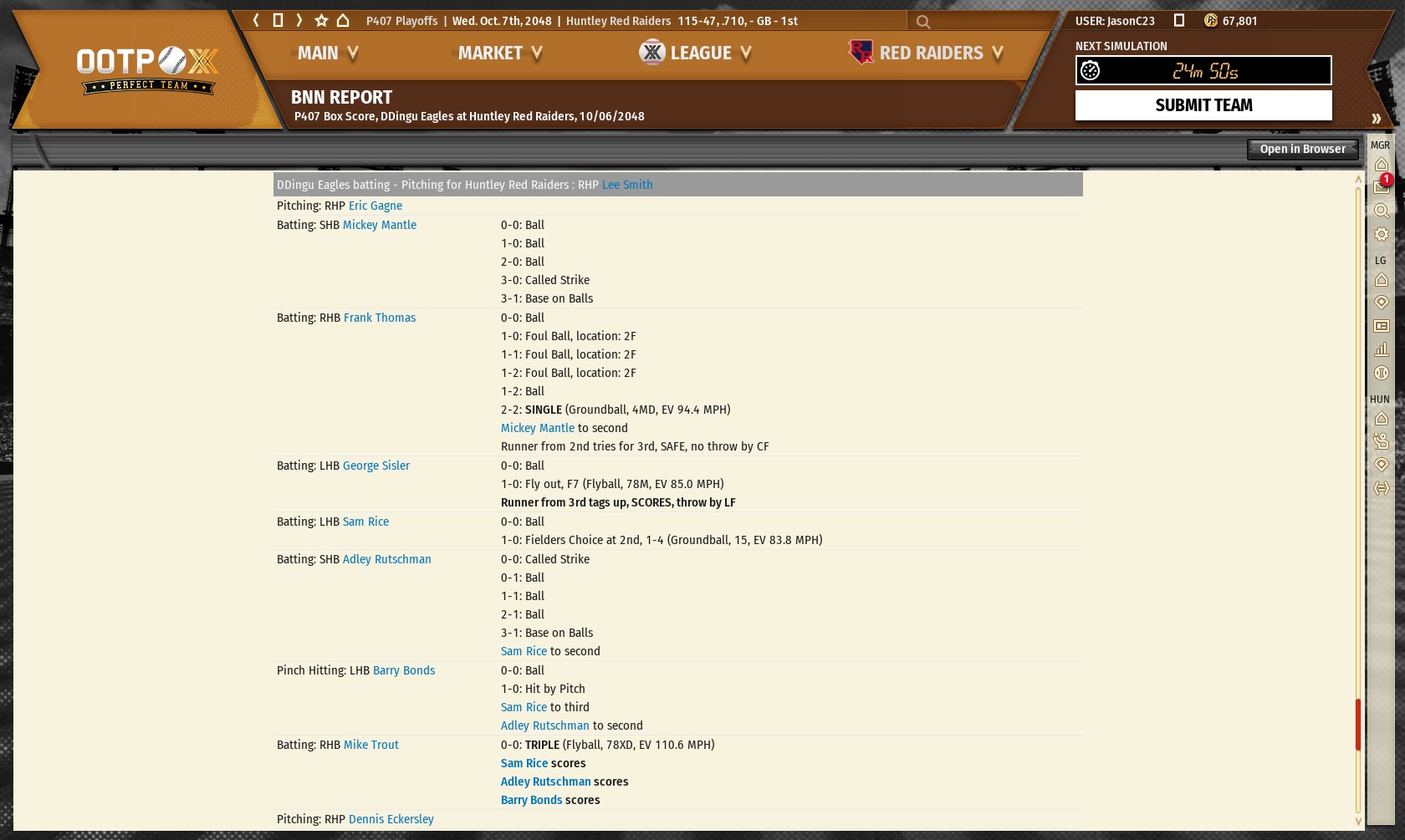This screenshot has height=840, width=1405.
Task: Open manager mail with unread badge
Action: click(x=1382, y=186)
